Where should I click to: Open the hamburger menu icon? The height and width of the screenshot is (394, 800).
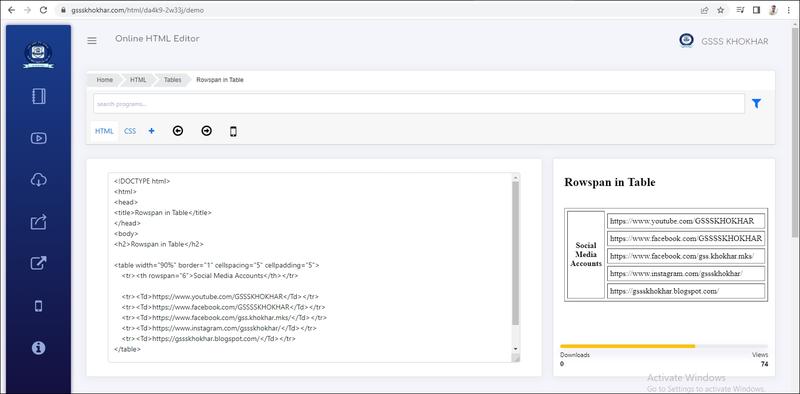pos(92,41)
